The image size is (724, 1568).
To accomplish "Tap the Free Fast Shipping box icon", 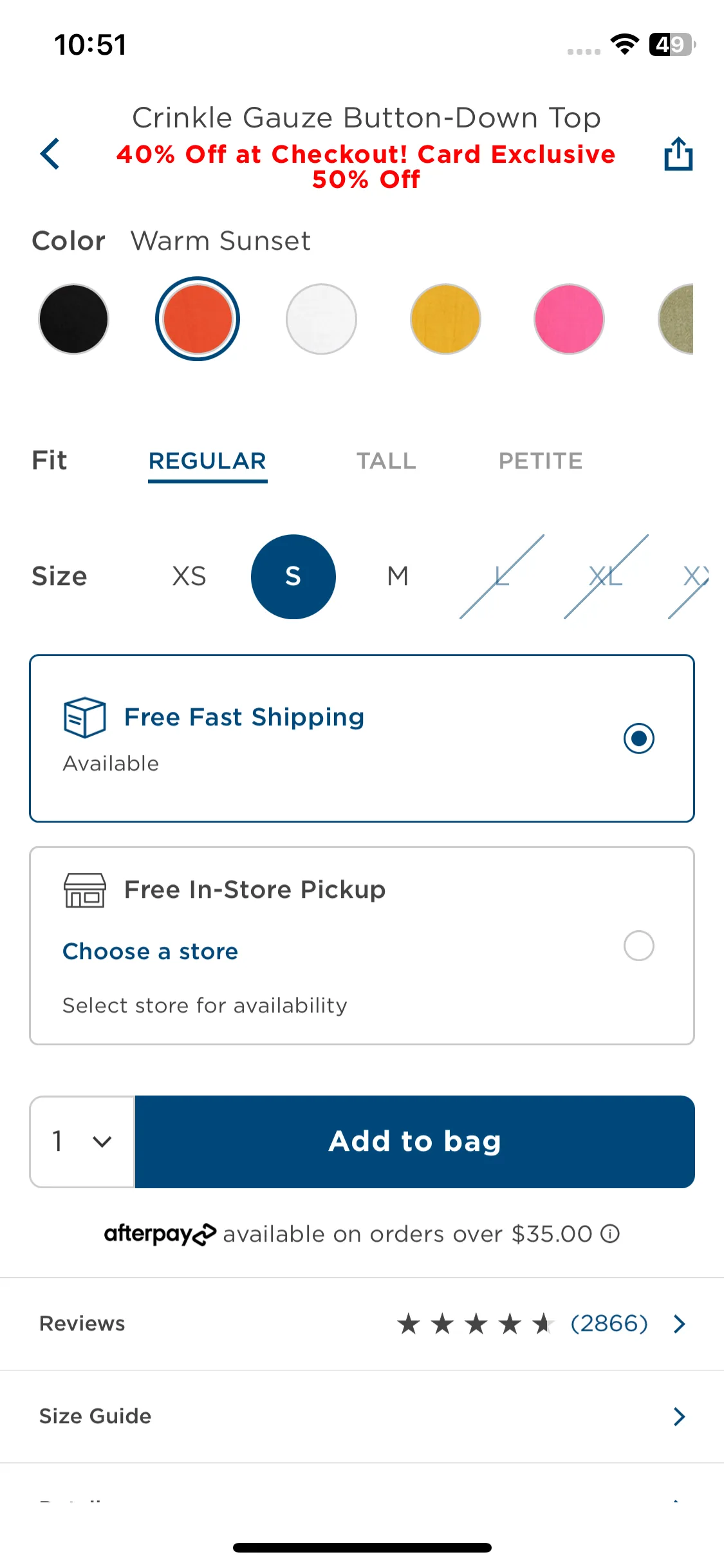I will click(x=84, y=717).
